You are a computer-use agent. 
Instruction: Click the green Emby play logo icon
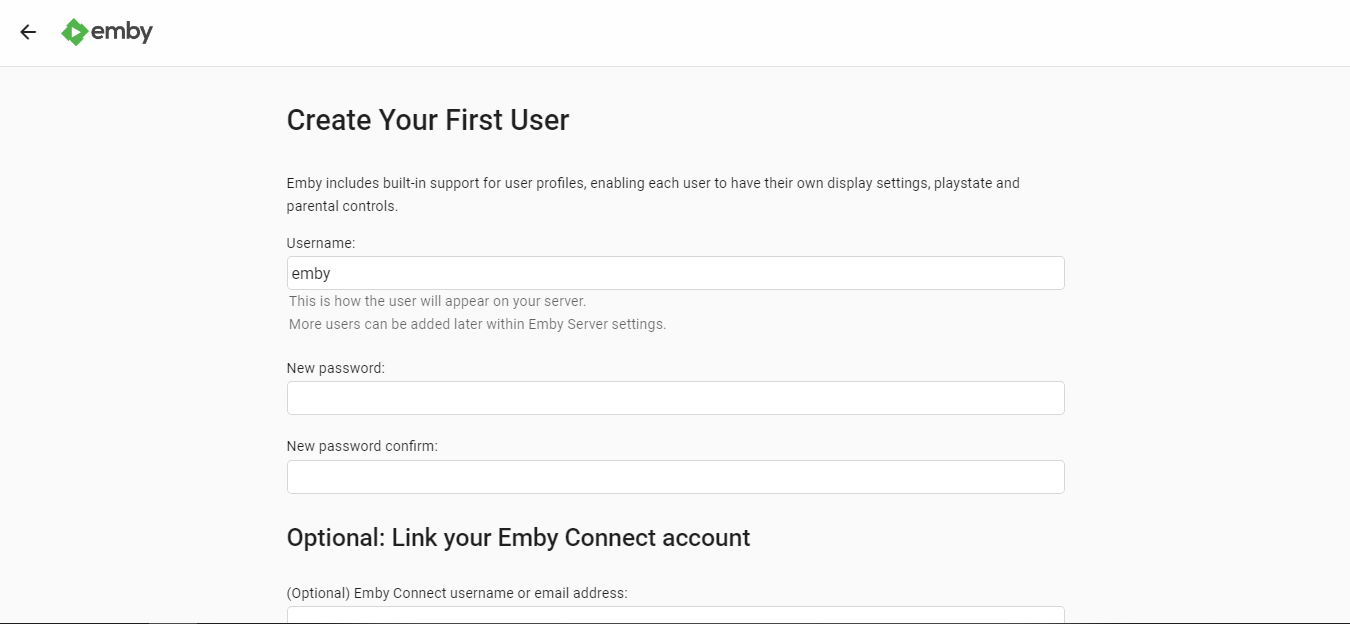(74, 32)
